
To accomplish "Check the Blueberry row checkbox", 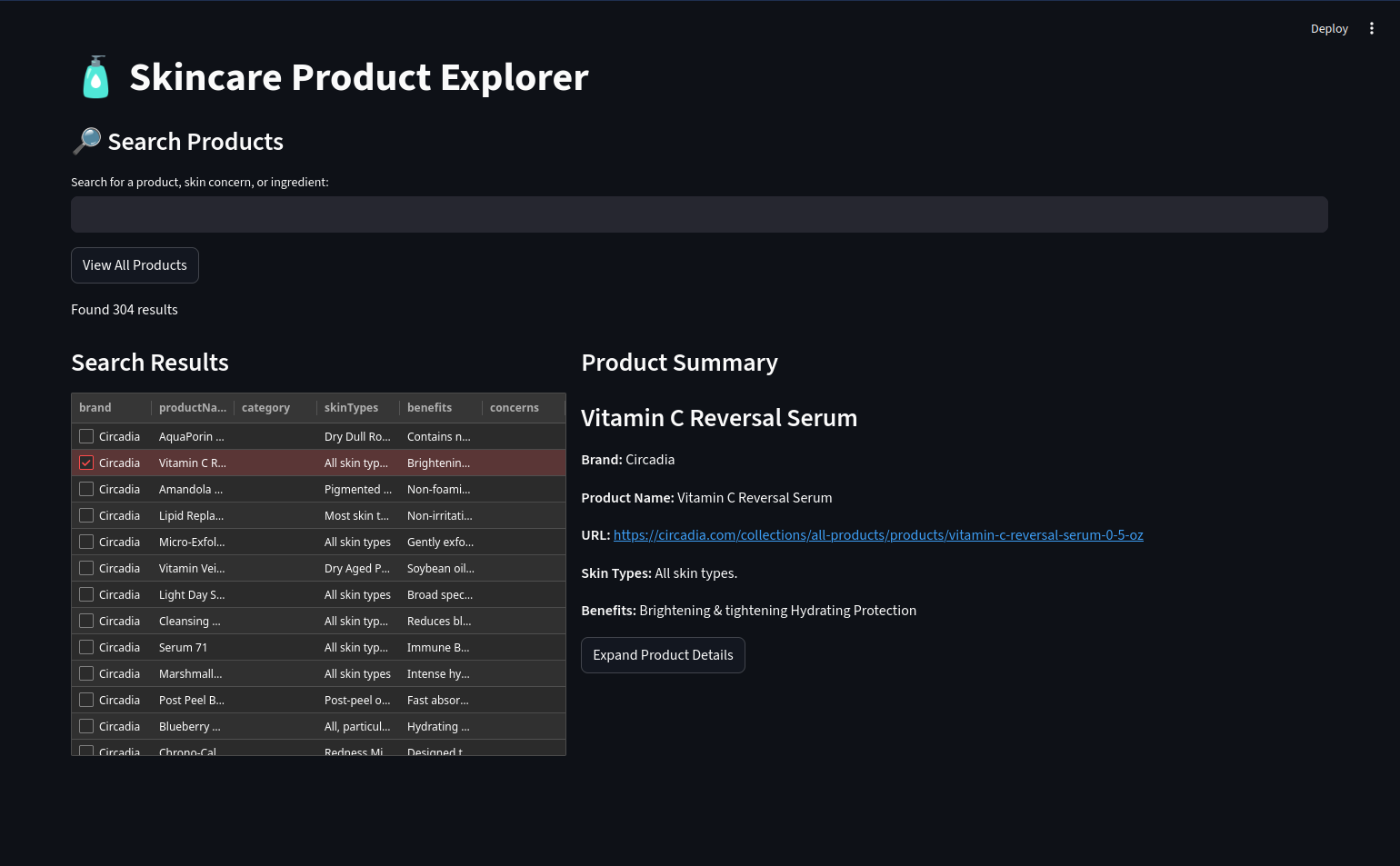I will [86, 726].
